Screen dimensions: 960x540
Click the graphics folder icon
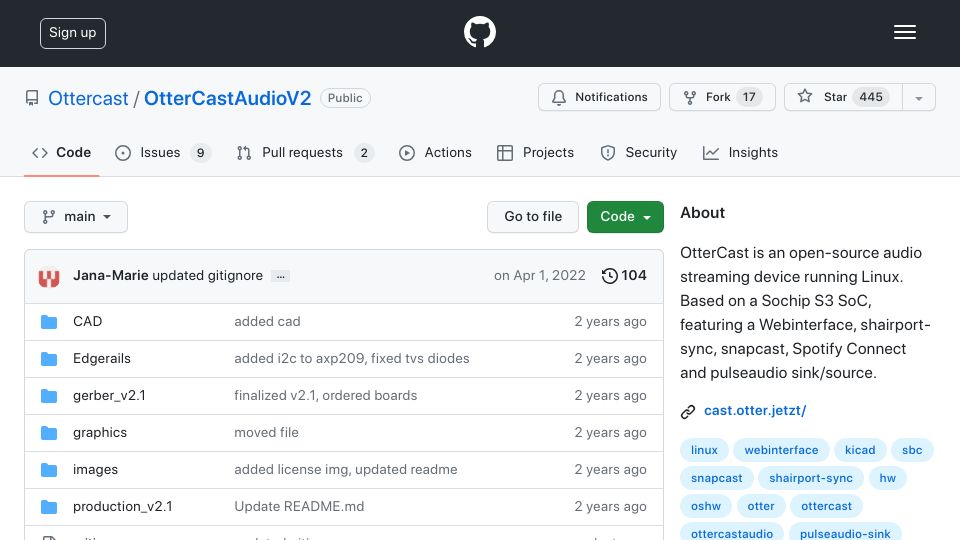point(49,433)
